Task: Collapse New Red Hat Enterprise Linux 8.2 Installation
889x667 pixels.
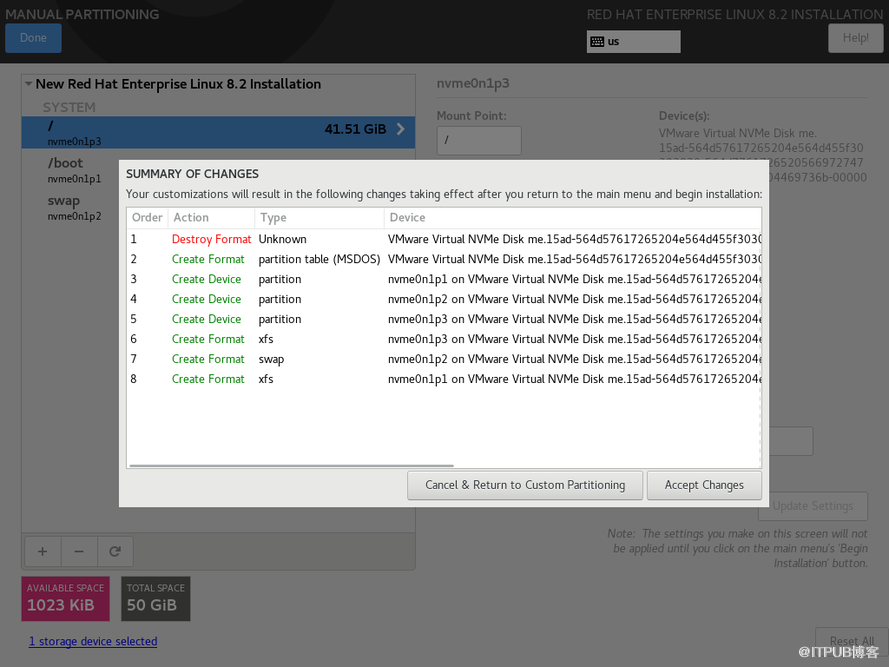Action: click(x=28, y=84)
